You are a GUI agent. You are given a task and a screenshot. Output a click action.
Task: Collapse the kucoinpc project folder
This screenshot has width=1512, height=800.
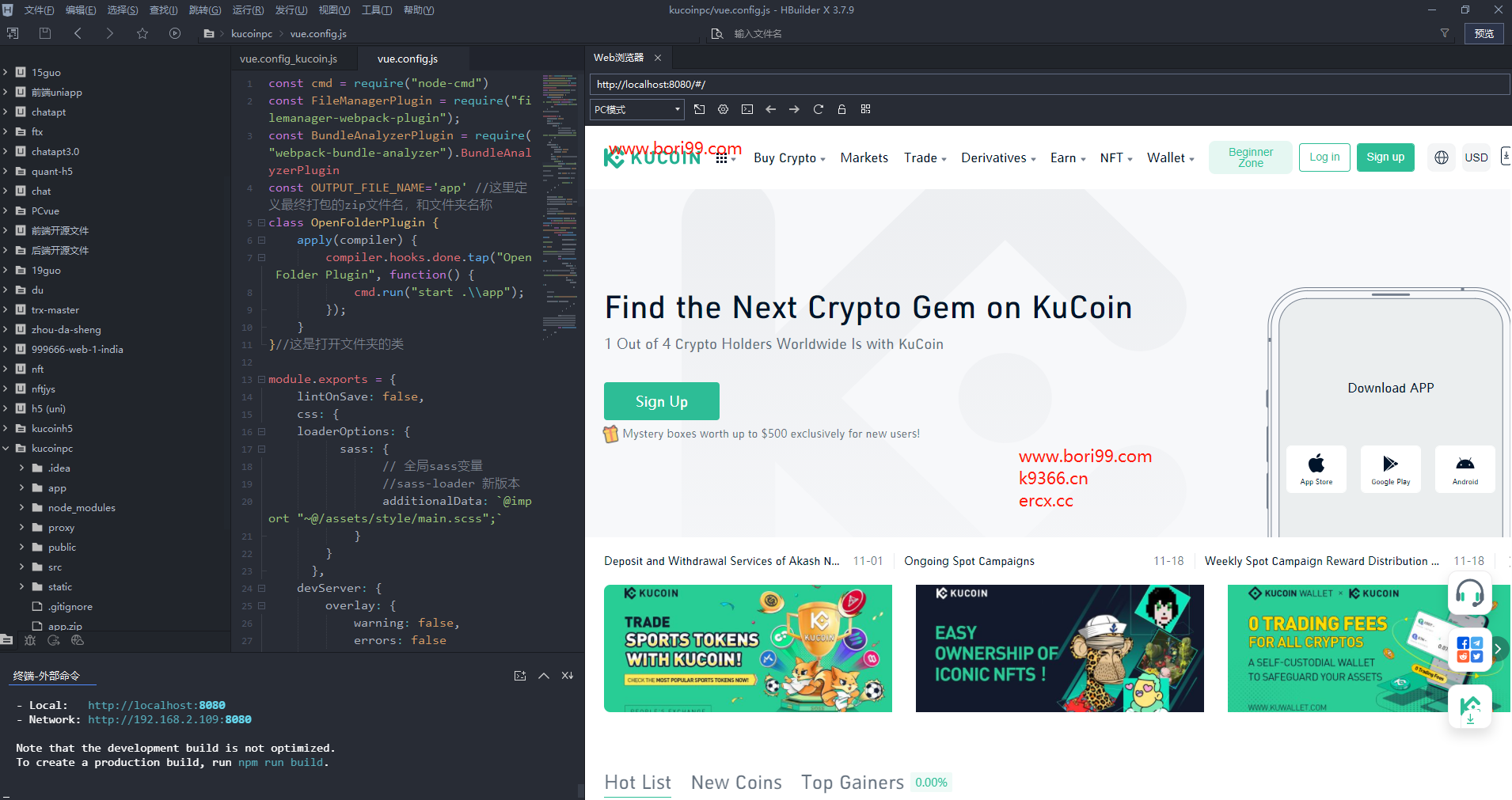[6, 448]
